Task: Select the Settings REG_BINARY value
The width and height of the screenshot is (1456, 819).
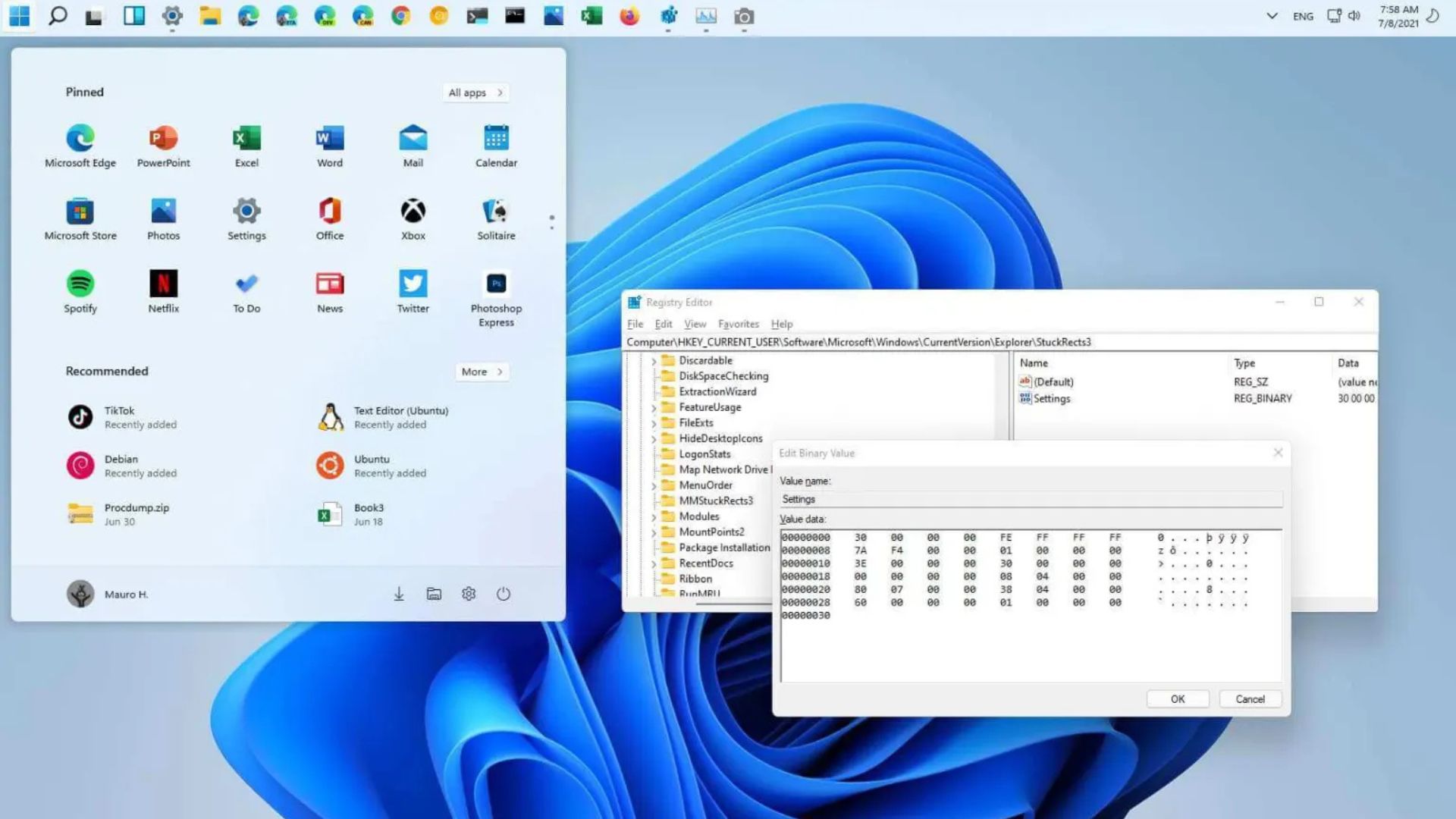Action: (x=1052, y=398)
